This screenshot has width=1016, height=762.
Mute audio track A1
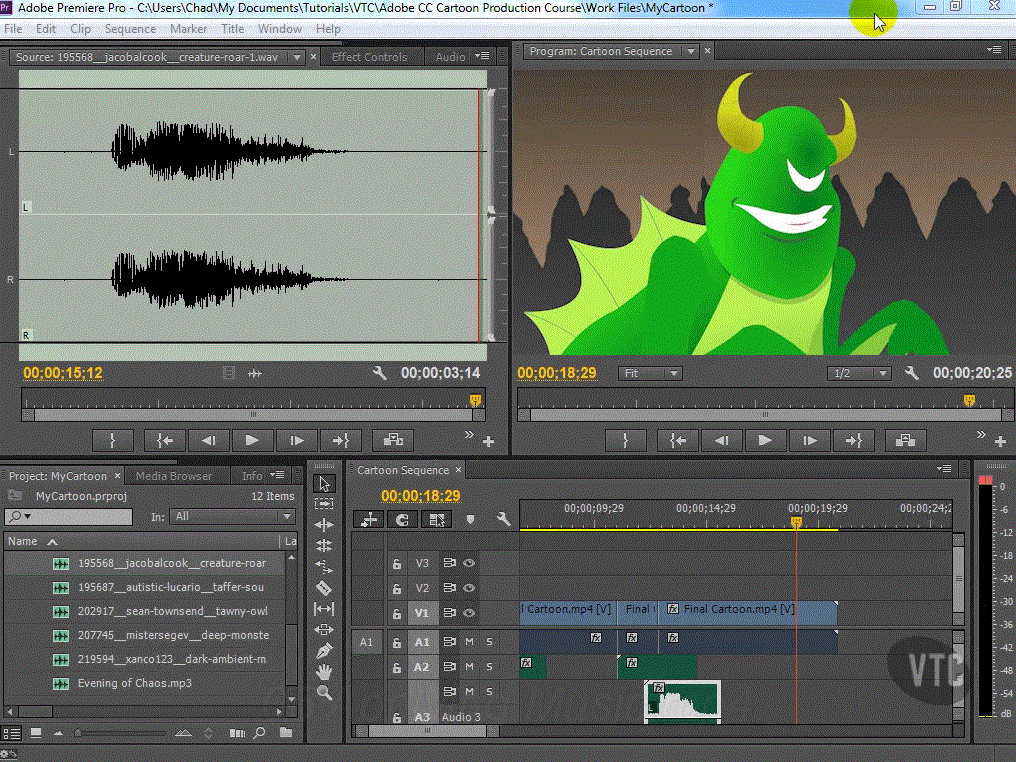tap(469, 641)
